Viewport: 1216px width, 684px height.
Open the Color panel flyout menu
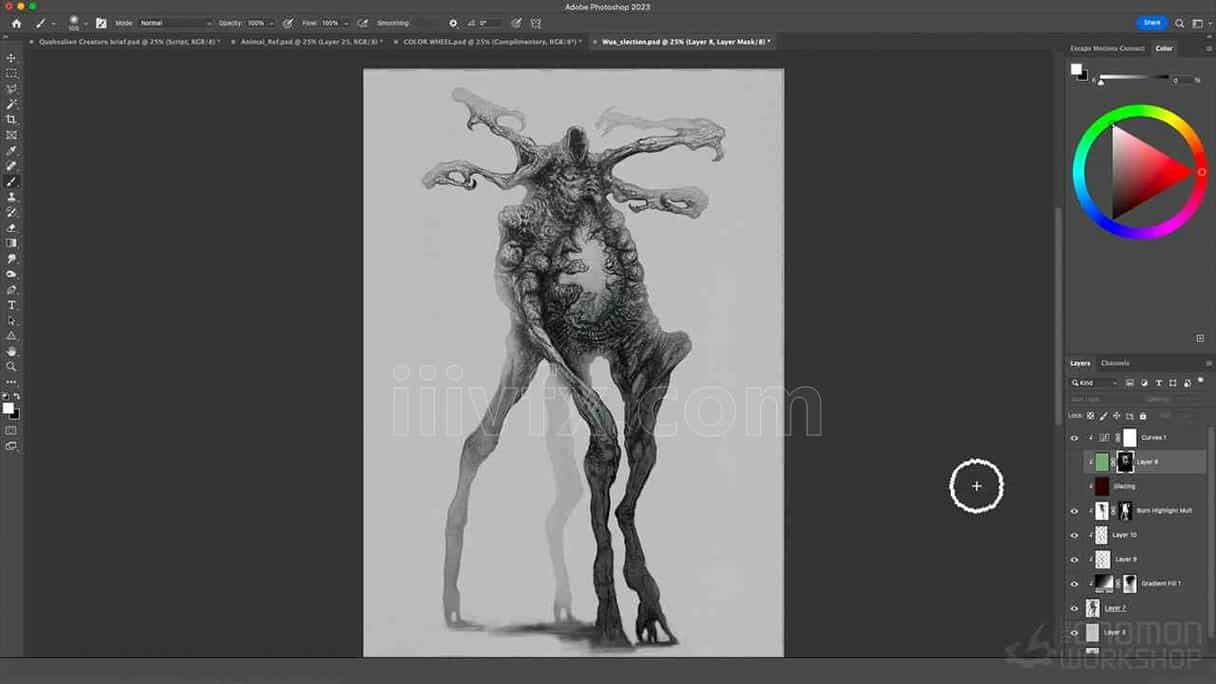point(1209,48)
